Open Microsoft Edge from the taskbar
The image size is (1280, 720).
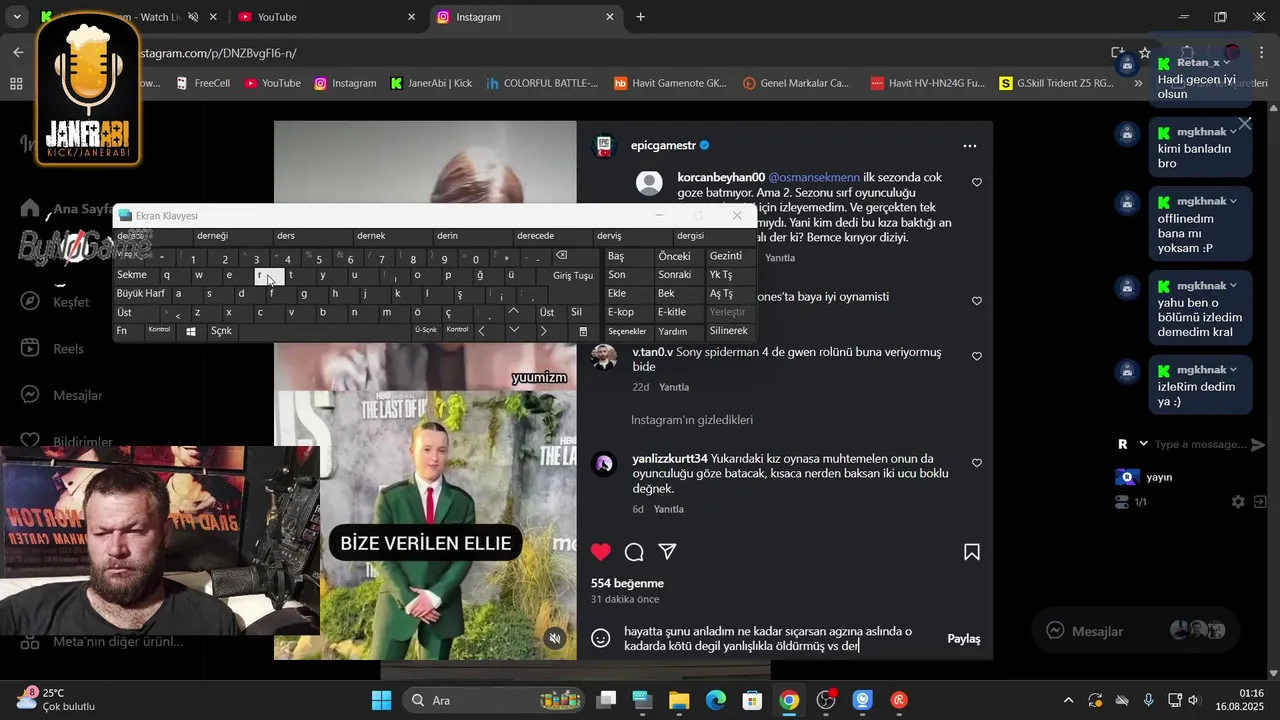(716, 700)
